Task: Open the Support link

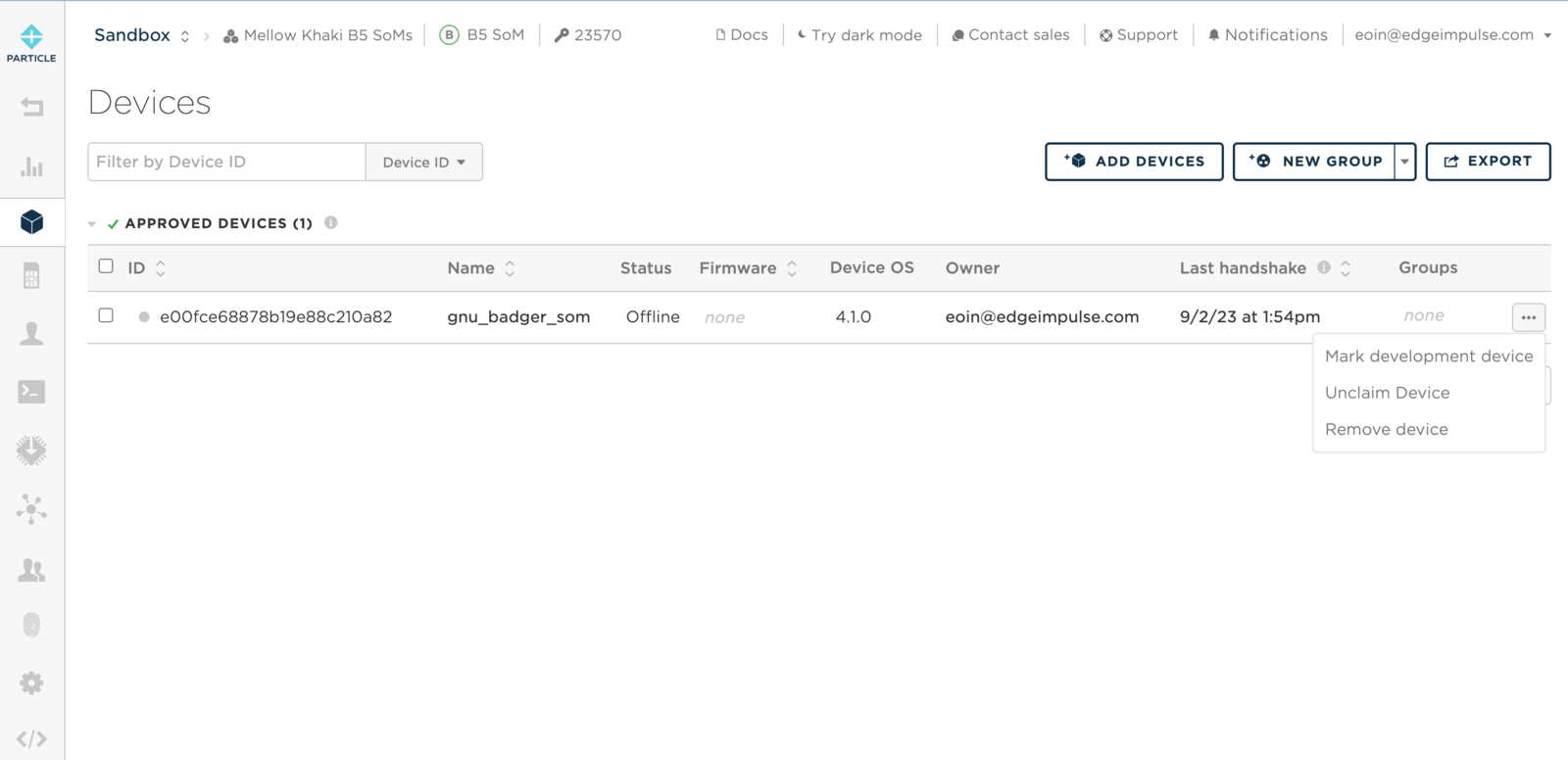Action: (1139, 35)
